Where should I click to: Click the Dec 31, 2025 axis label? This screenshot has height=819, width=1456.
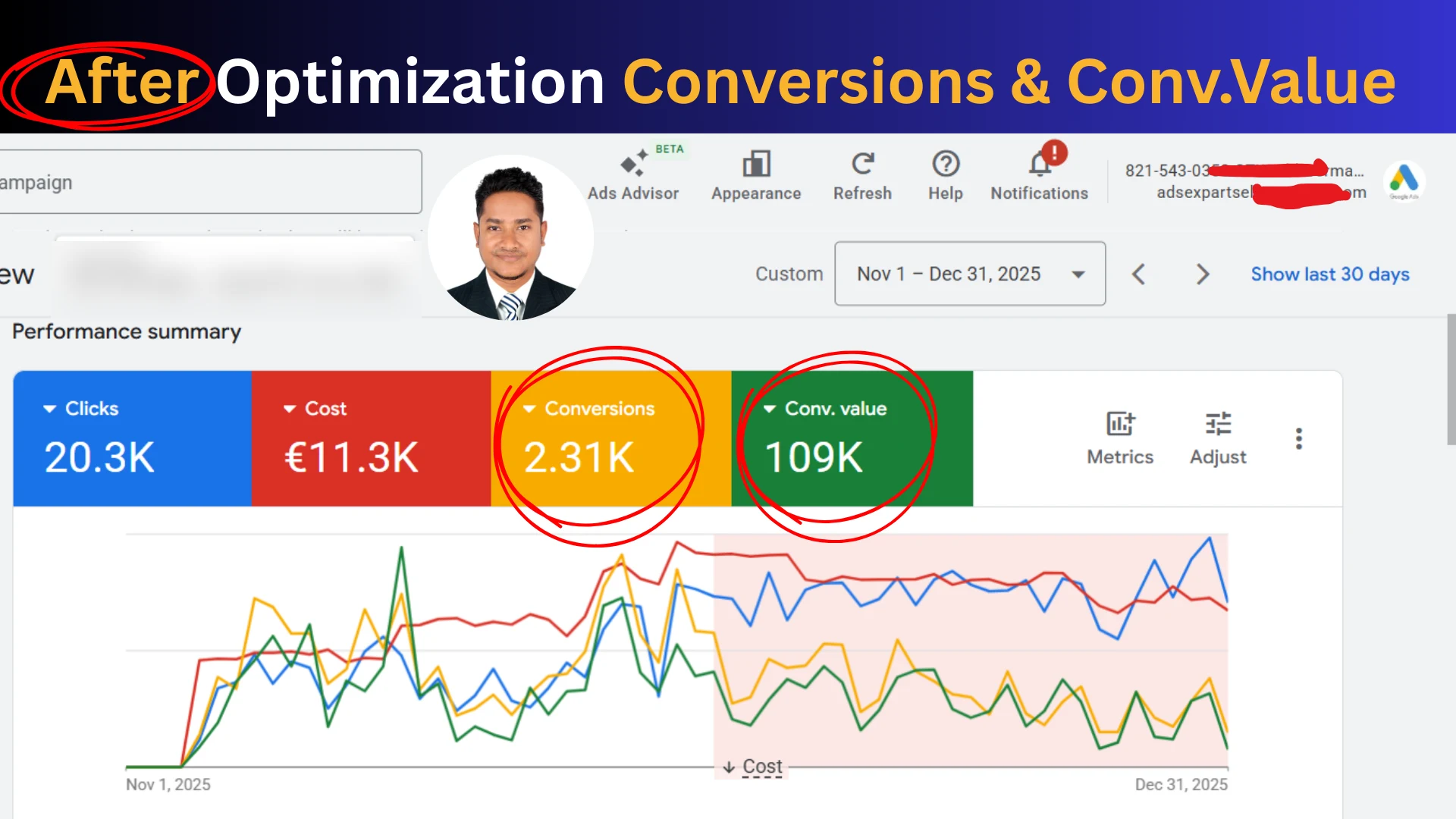tap(1181, 784)
